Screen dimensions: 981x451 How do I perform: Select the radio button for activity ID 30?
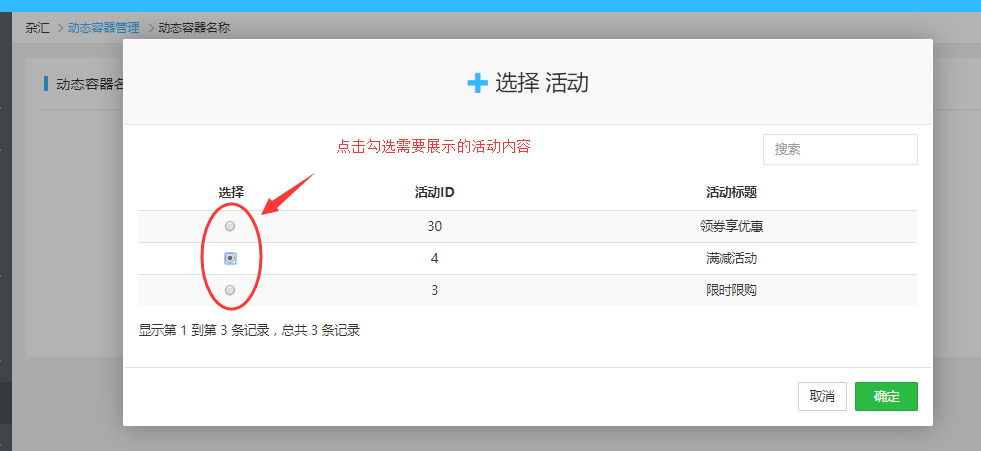point(230,226)
